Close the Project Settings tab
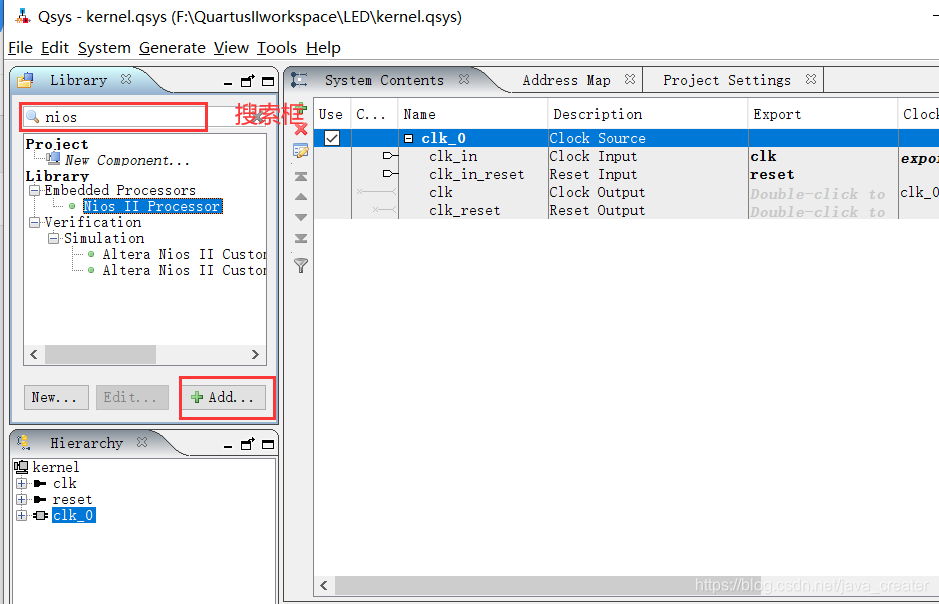939x604 pixels. pos(811,79)
